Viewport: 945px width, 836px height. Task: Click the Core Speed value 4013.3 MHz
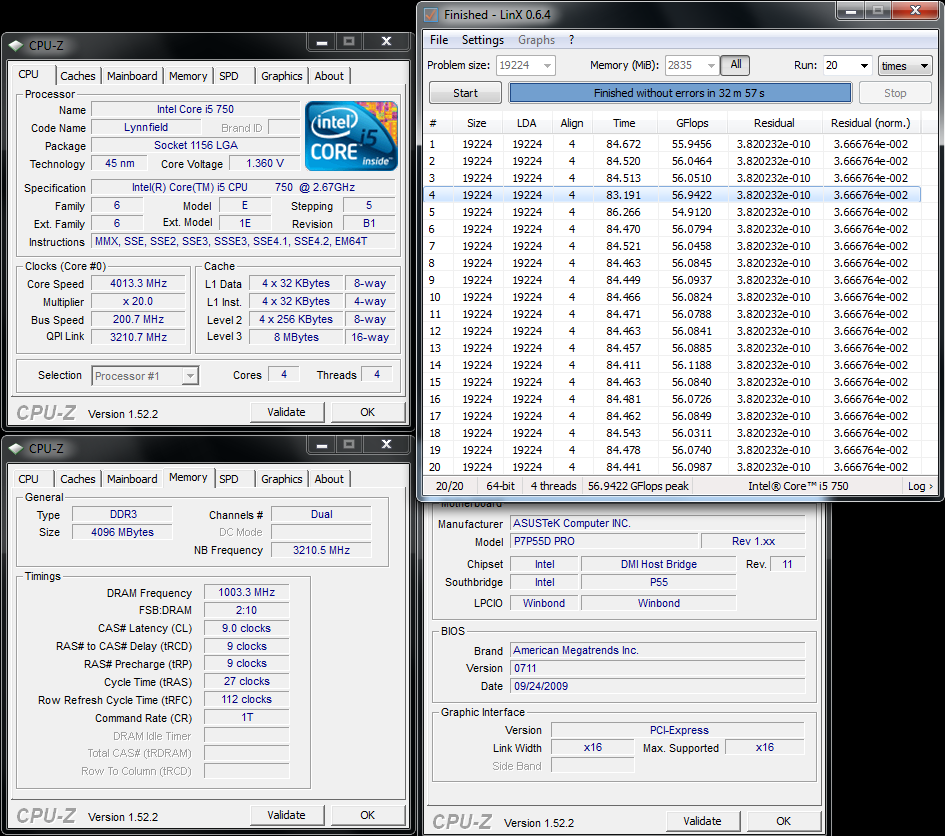(138, 283)
